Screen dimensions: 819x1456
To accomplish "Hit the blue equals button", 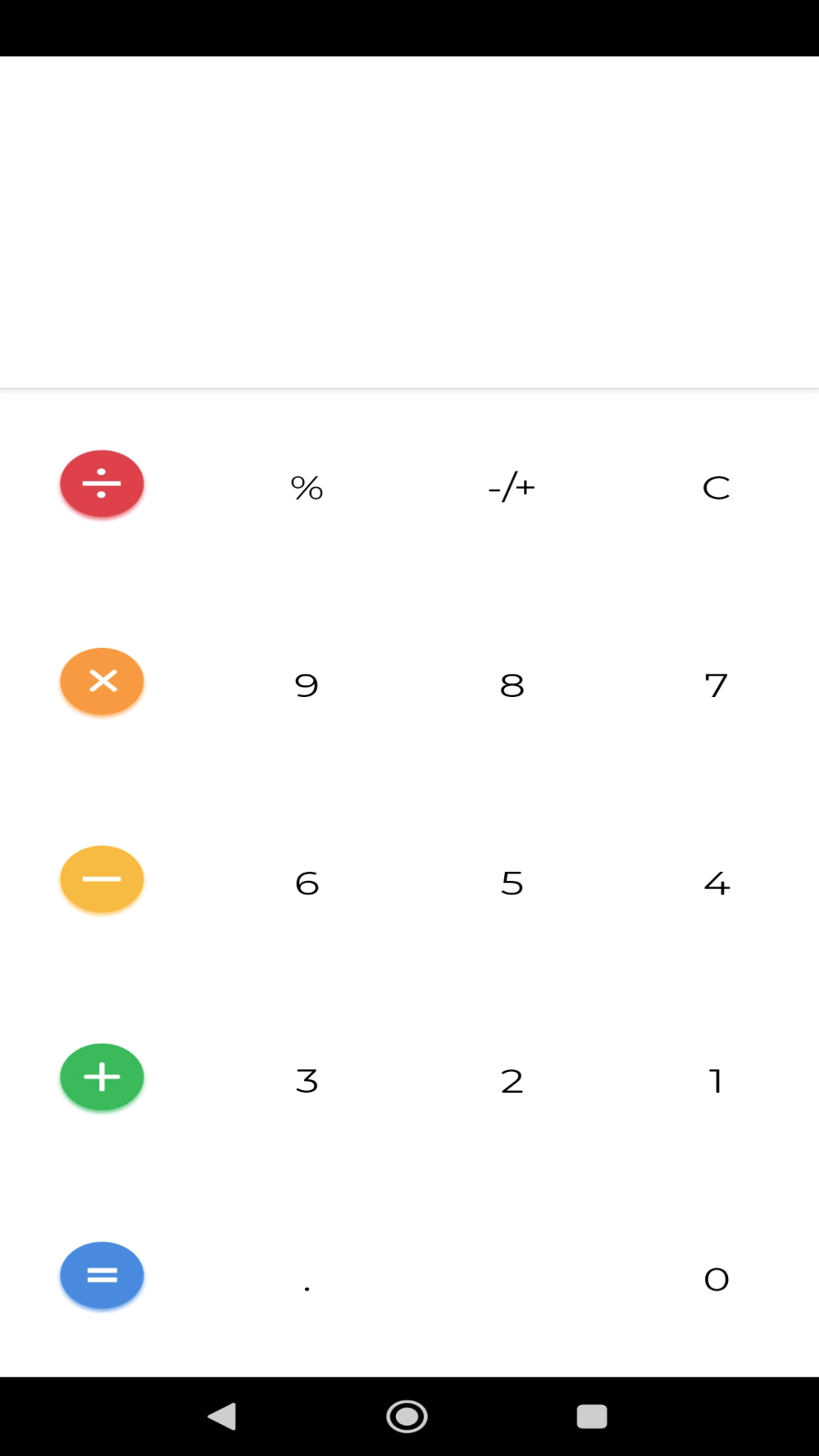I will click(x=102, y=1275).
